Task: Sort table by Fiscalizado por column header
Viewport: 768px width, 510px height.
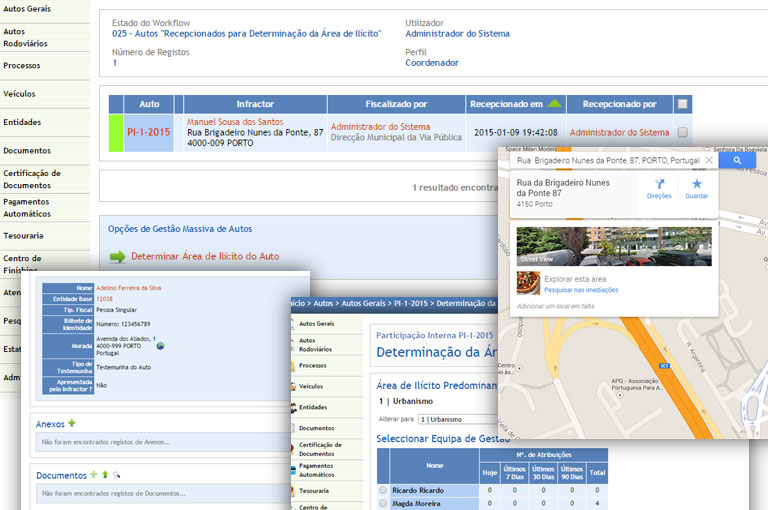Action: (396, 104)
